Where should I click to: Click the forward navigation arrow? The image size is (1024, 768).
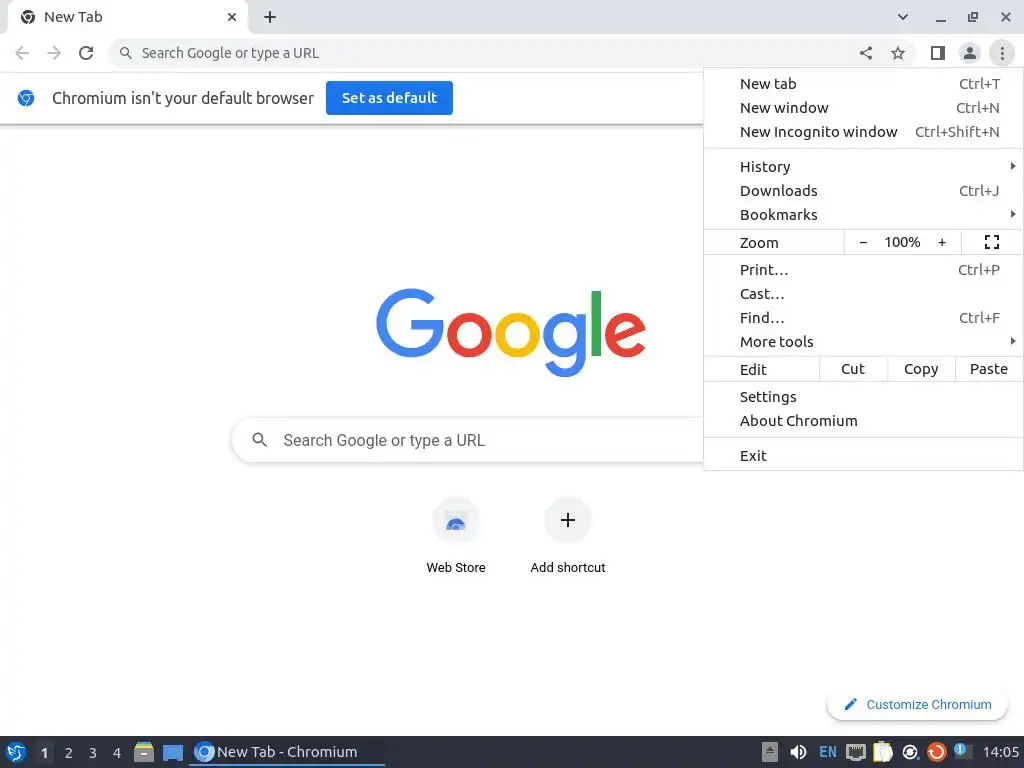click(54, 53)
